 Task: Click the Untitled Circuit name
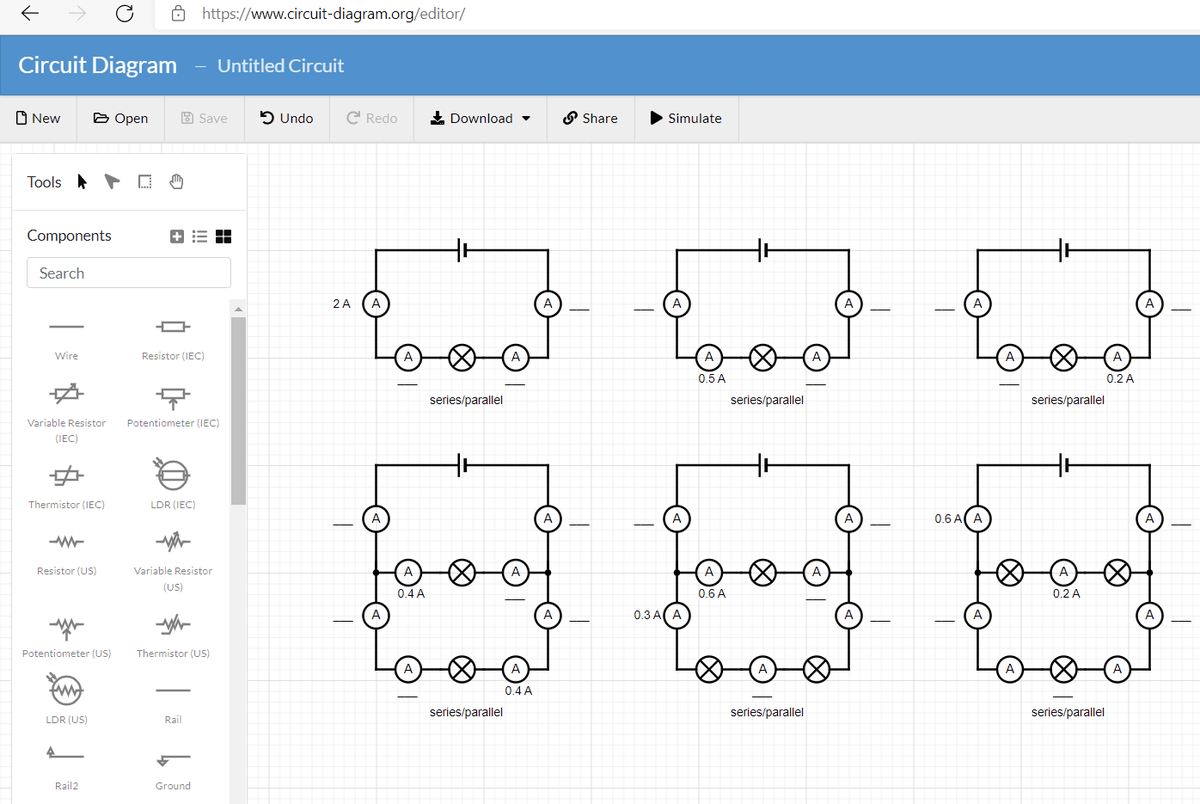280,65
